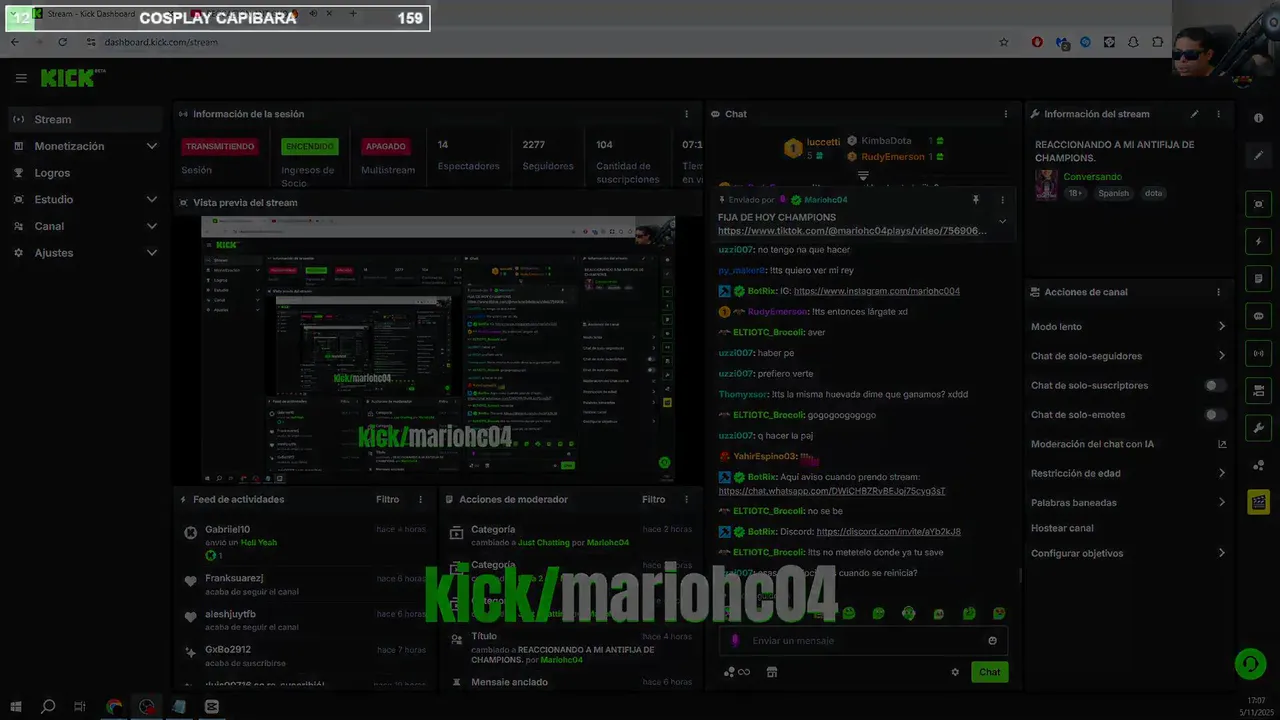This screenshot has height=720, width=1280.
Task: Click the stream category thumbnail image
Action: (x=1046, y=185)
